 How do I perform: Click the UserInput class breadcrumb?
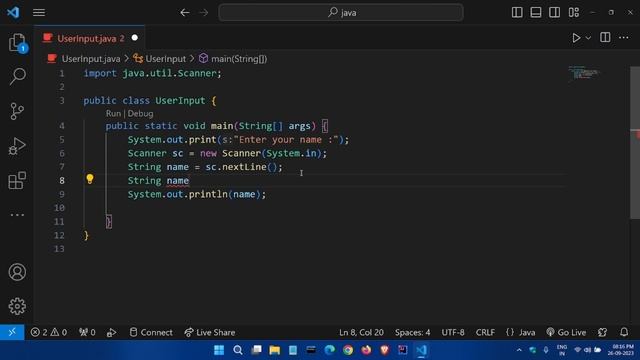(x=165, y=59)
